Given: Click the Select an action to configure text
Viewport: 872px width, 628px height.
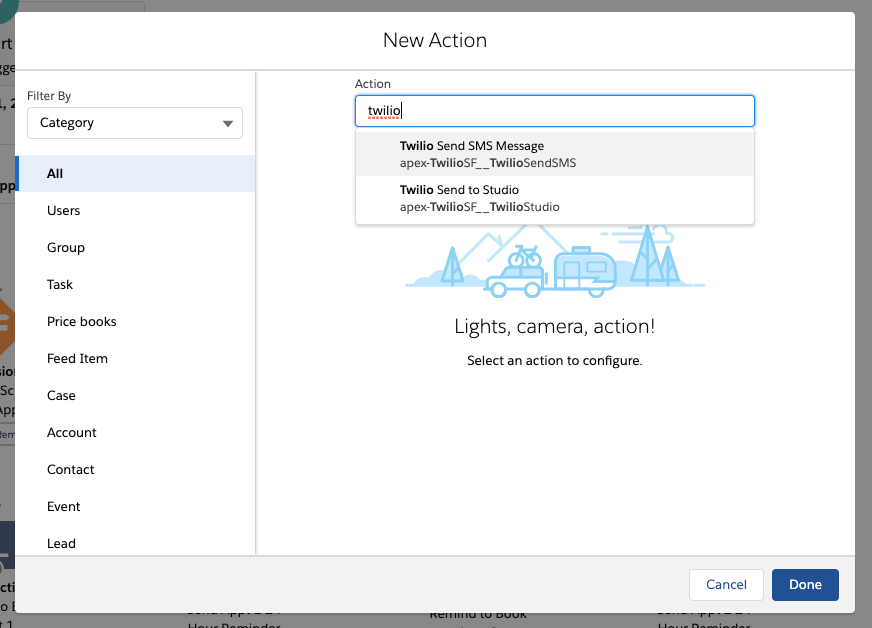Looking at the screenshot, I should pos(554,360).
